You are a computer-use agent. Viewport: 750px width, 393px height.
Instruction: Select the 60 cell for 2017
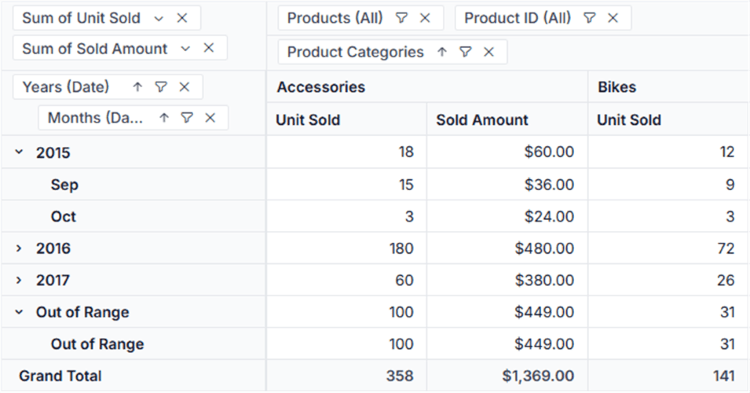coord(347,280)
